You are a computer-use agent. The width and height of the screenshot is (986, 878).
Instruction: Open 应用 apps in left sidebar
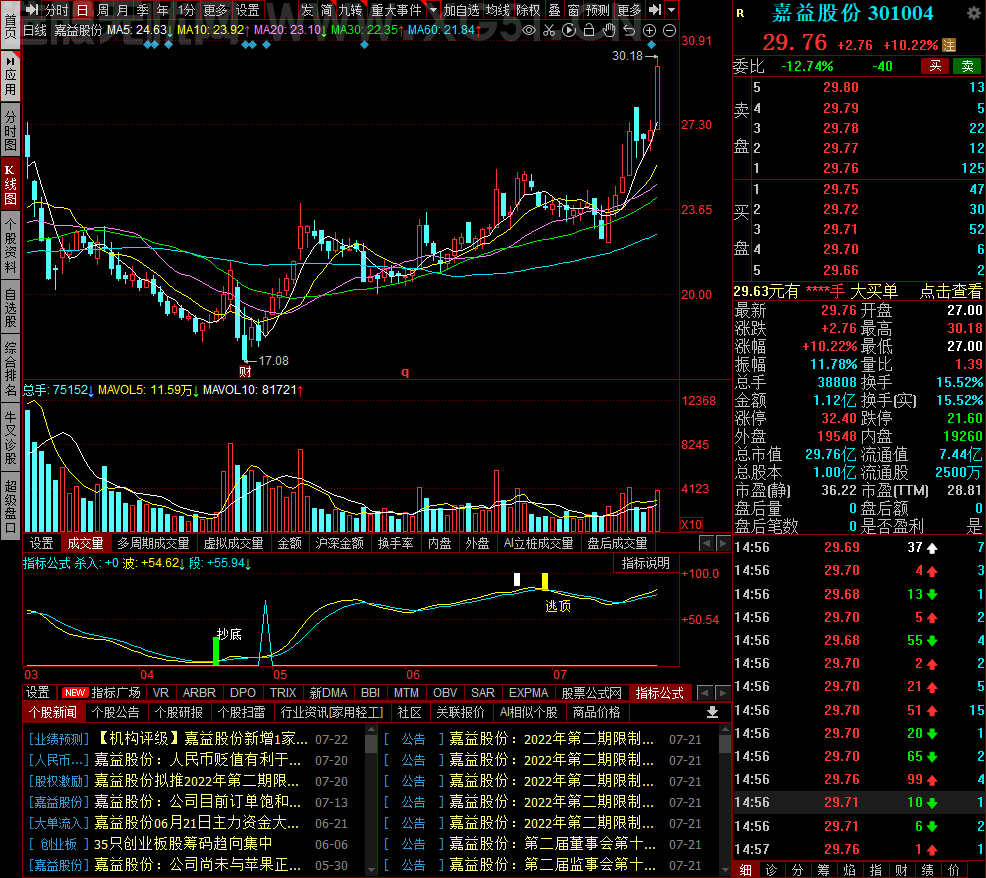pos(10,75)
